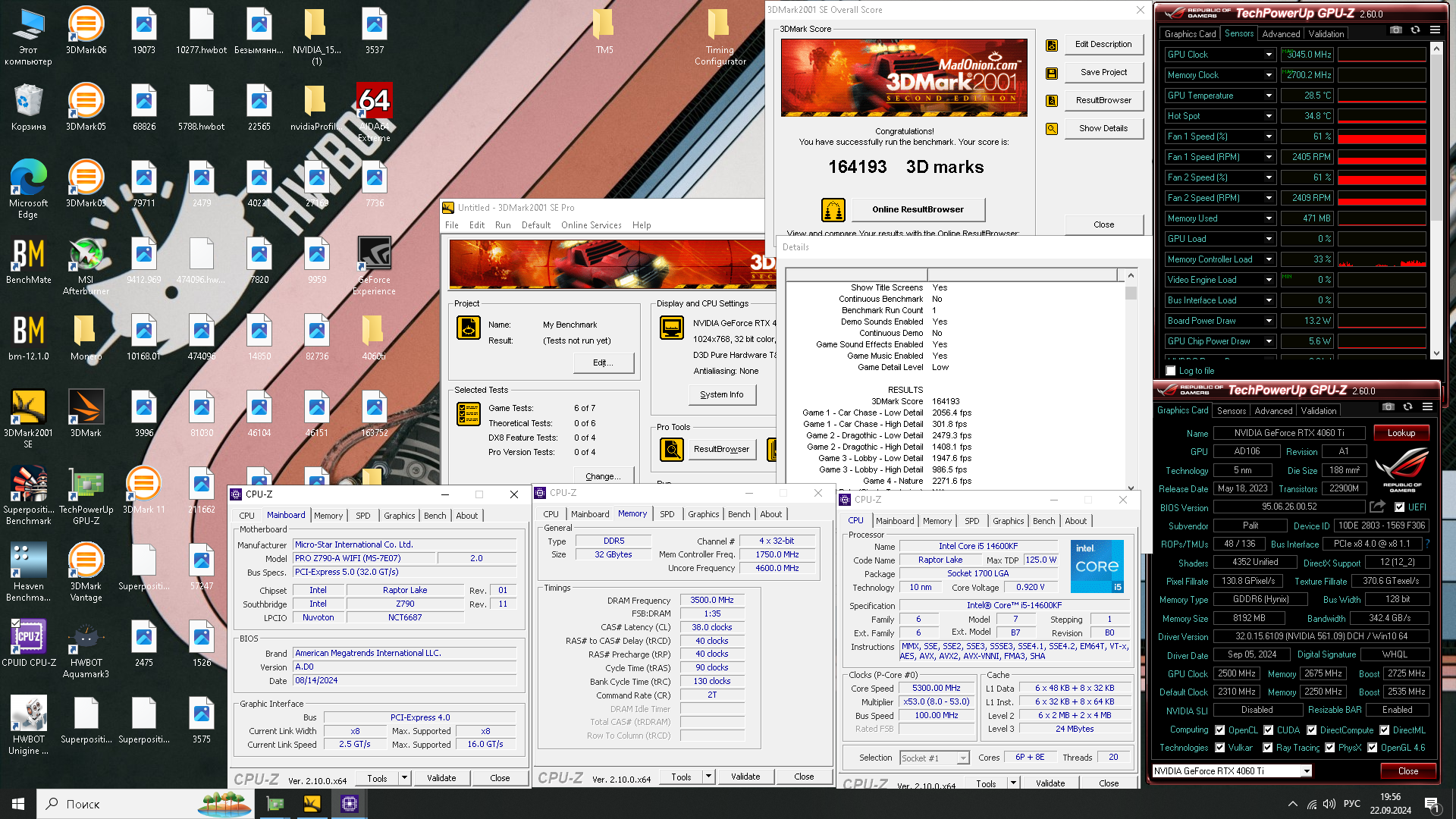Toggle the Log to file checkbox

click(1170, 371)
